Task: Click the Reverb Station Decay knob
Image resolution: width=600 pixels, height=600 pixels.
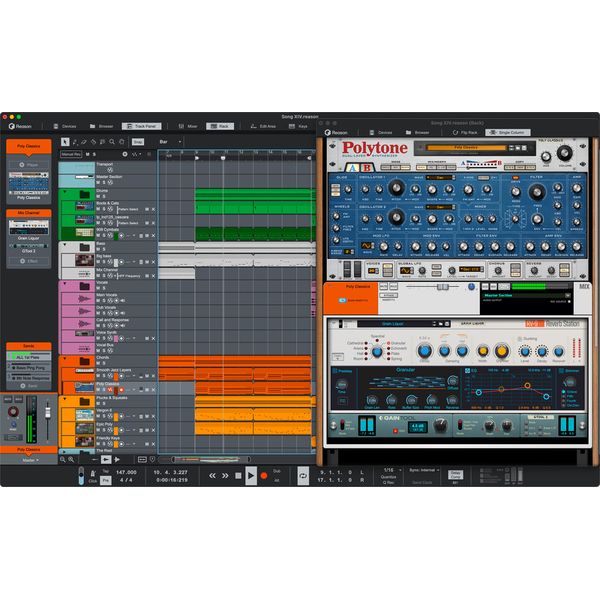Action: 424,351
